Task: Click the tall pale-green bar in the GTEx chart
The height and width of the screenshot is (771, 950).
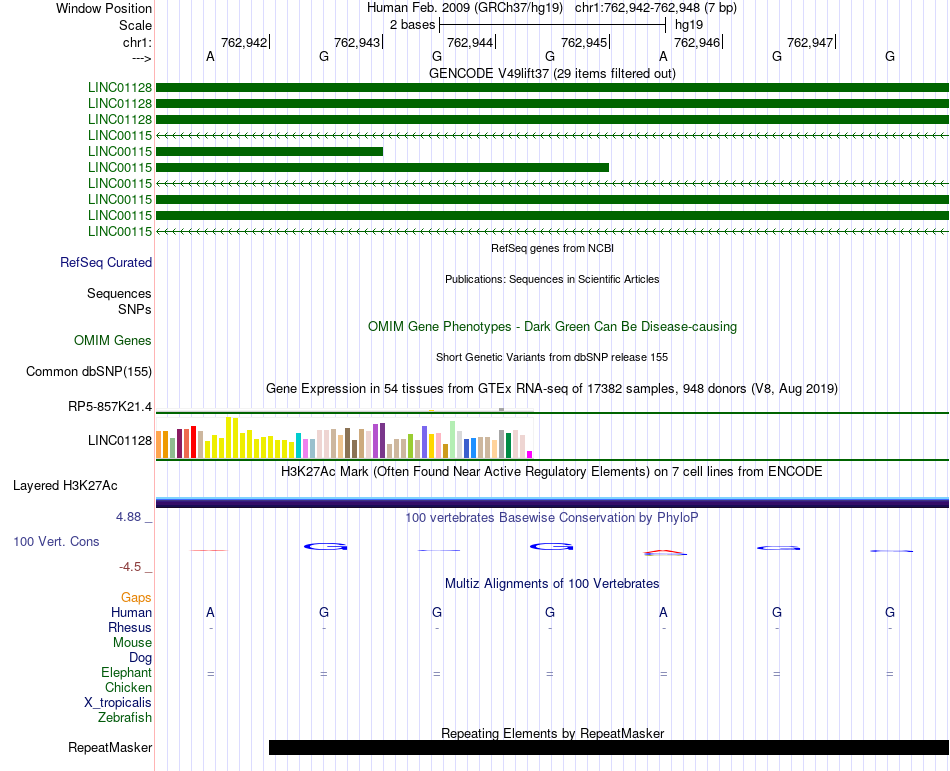Action: click(x=453, y=440)
